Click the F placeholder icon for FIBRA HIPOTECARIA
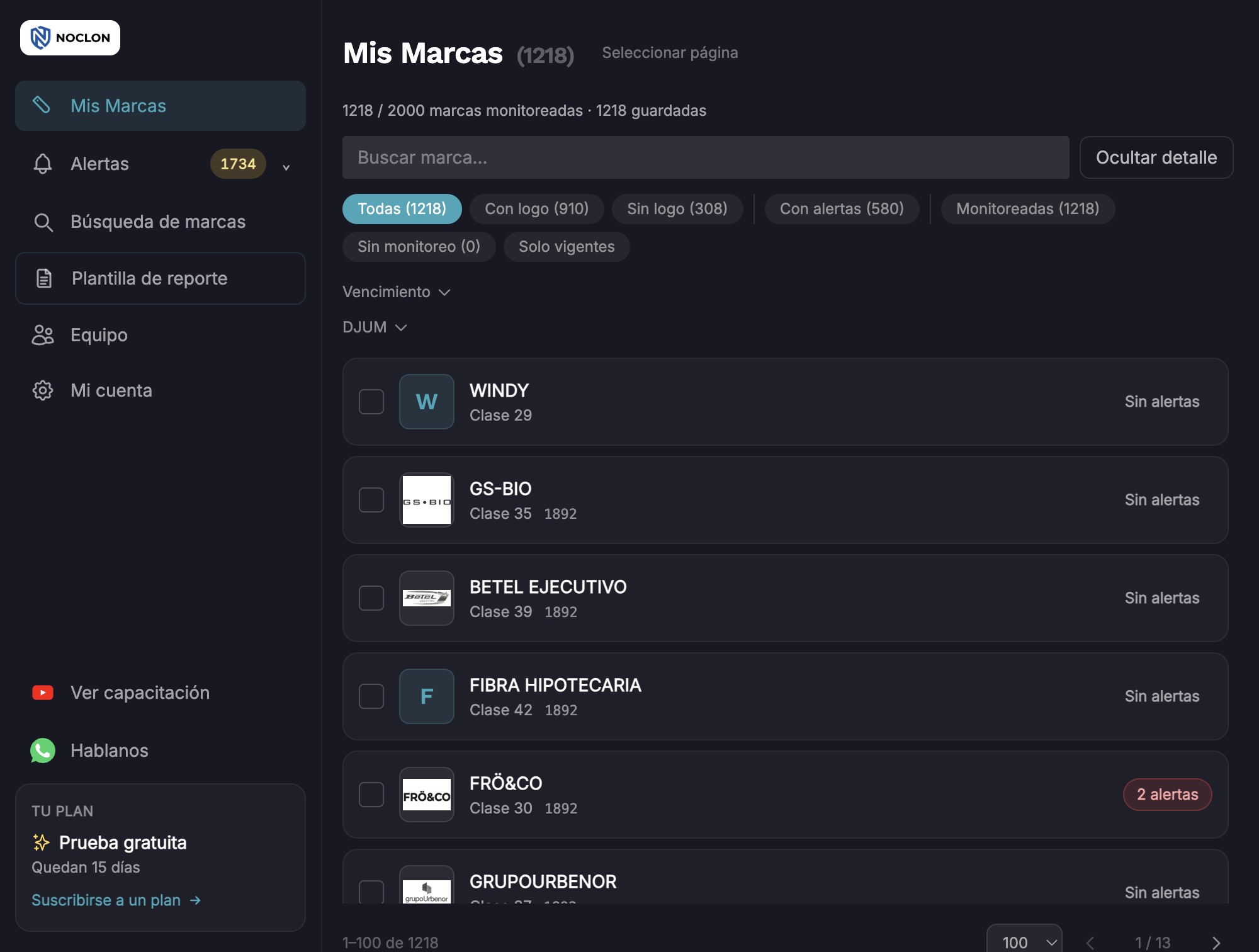Screen dimensions: 1259x952 click(427, 696)
